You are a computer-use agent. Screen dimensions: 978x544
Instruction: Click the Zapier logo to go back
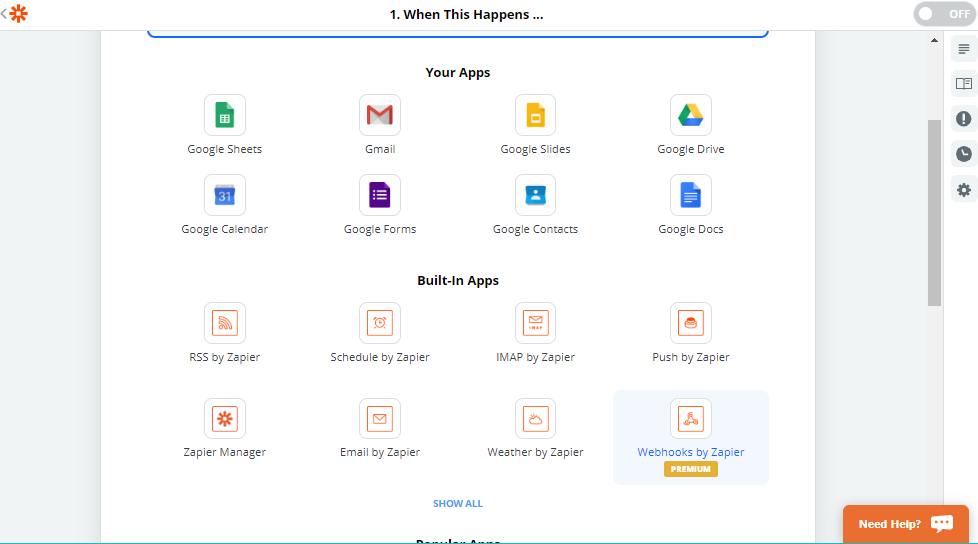pyautogui.click(x=18, y=14)
